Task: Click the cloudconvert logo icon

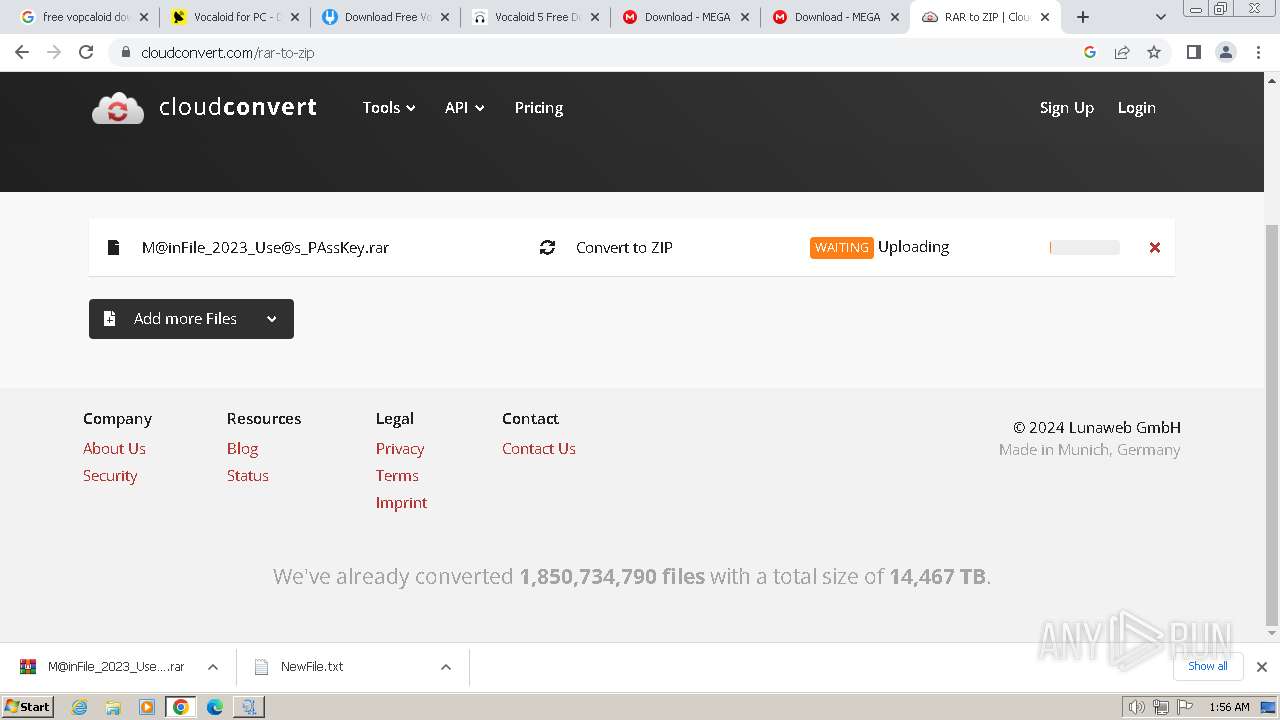Action: [x=118, y=108]
